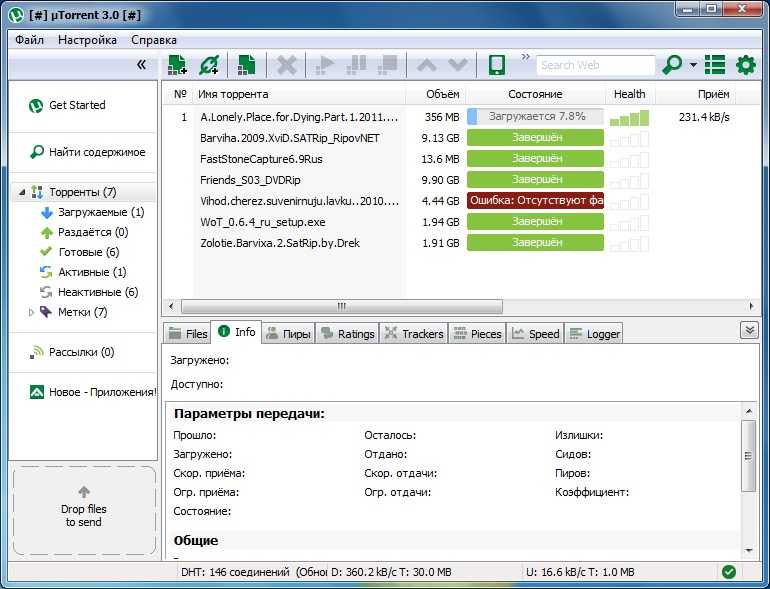
Task: Sort by the № column header
Action: coord(179,94)
